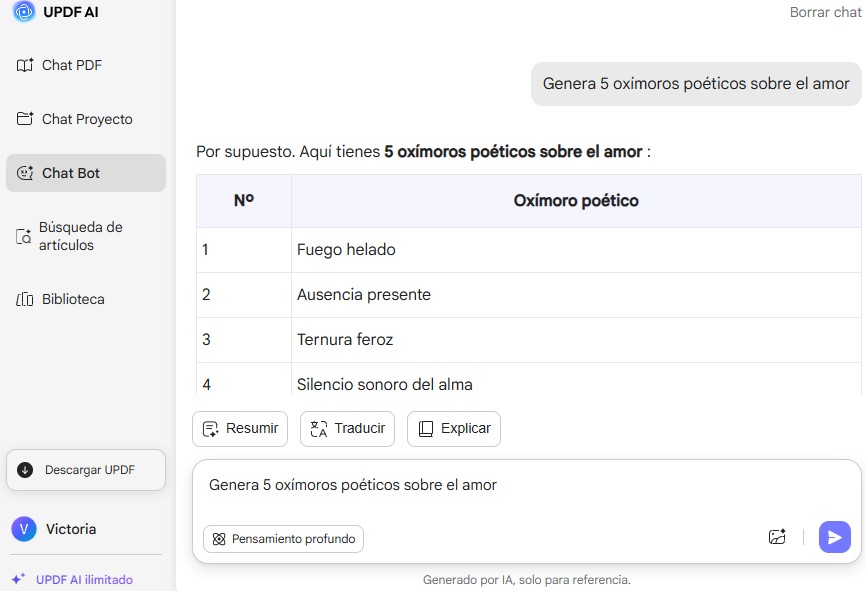This screenshot has height=591, width=865.
Task: Click the Biblioteca books icon
Action: click(x=25, y=299)
